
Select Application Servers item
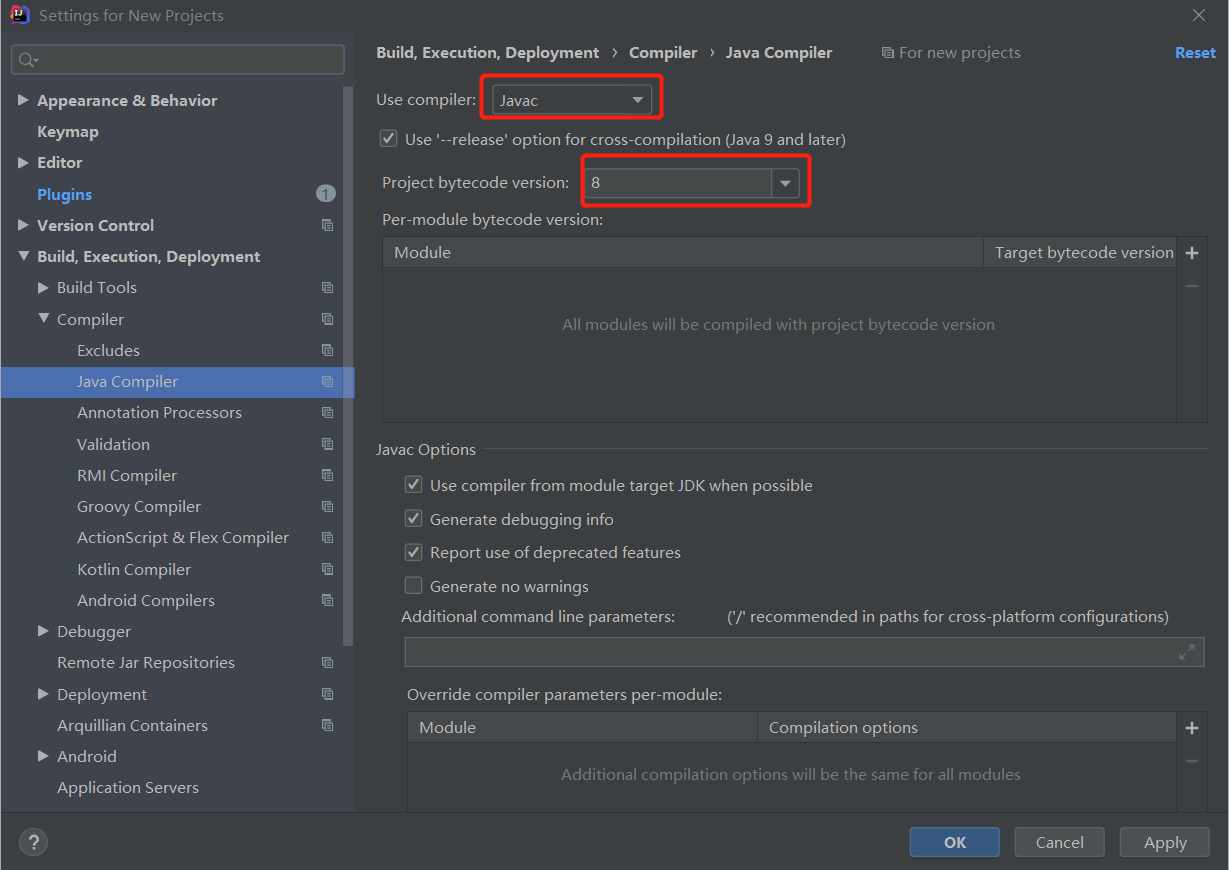[128, 788]
